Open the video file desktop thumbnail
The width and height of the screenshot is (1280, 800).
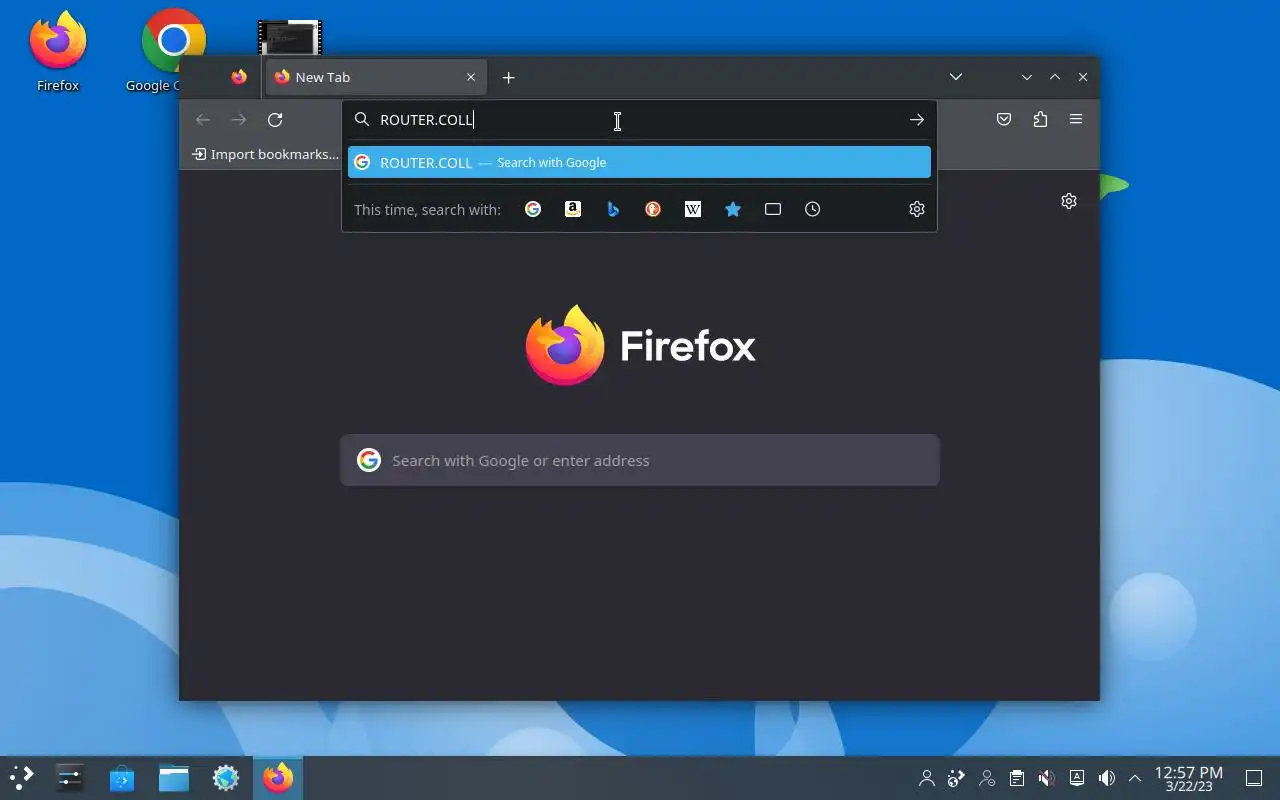click(x=289, y=38)
